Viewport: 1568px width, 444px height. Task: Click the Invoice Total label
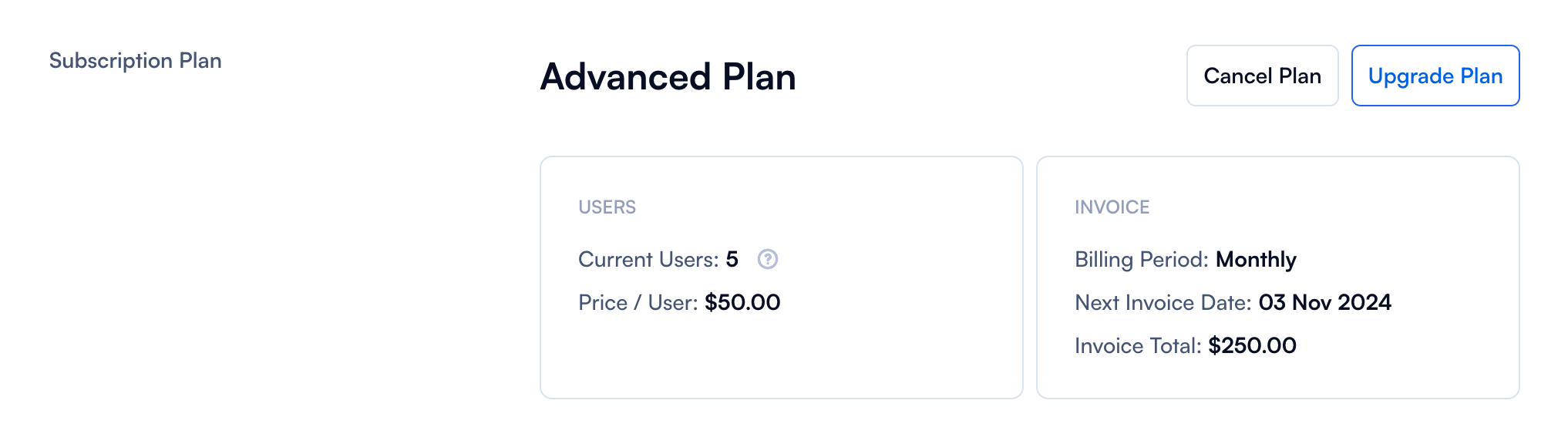pos(1138,346)
